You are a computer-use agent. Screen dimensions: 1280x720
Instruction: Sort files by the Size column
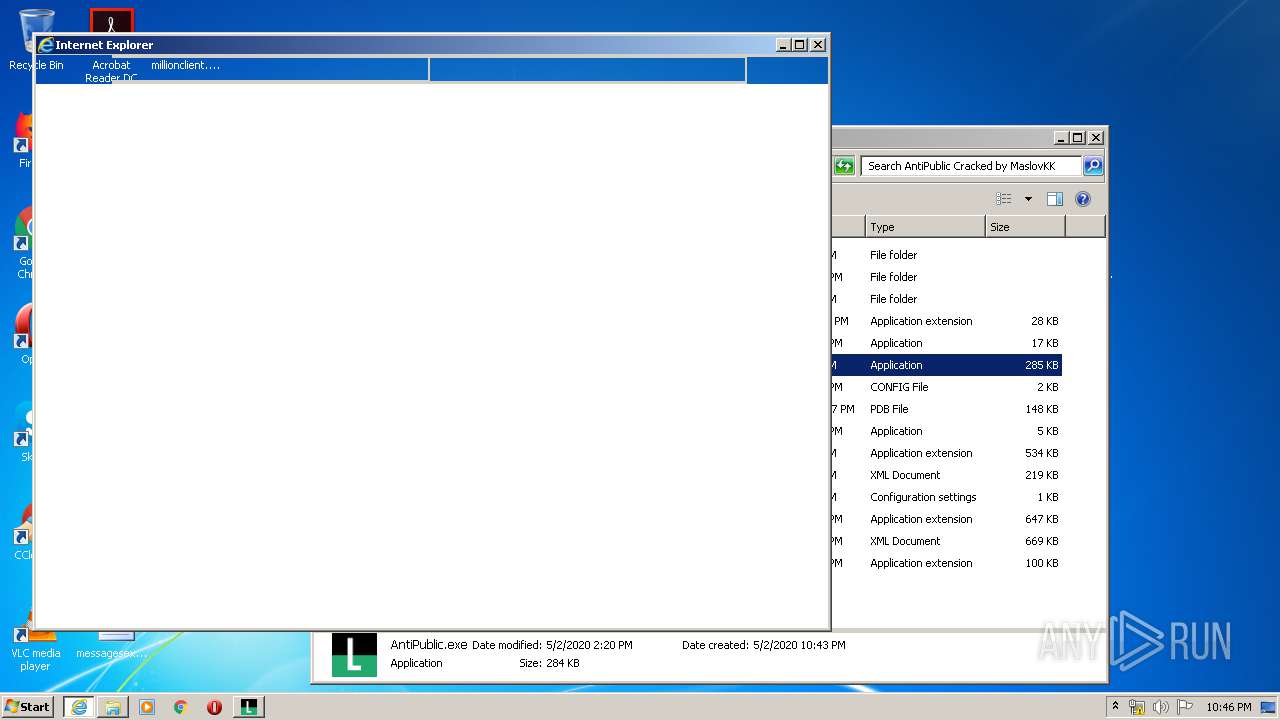tap(1025, 227)
